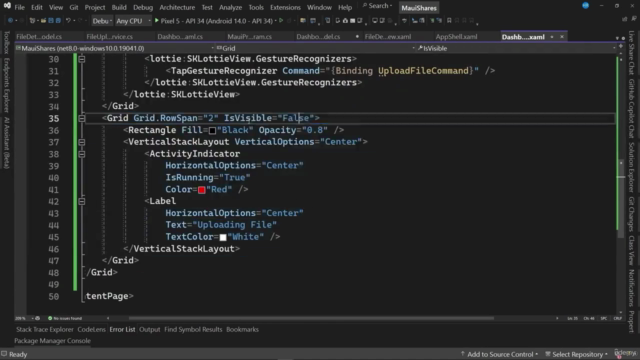Click the Black color swatch on line 36

click(212, 131)
